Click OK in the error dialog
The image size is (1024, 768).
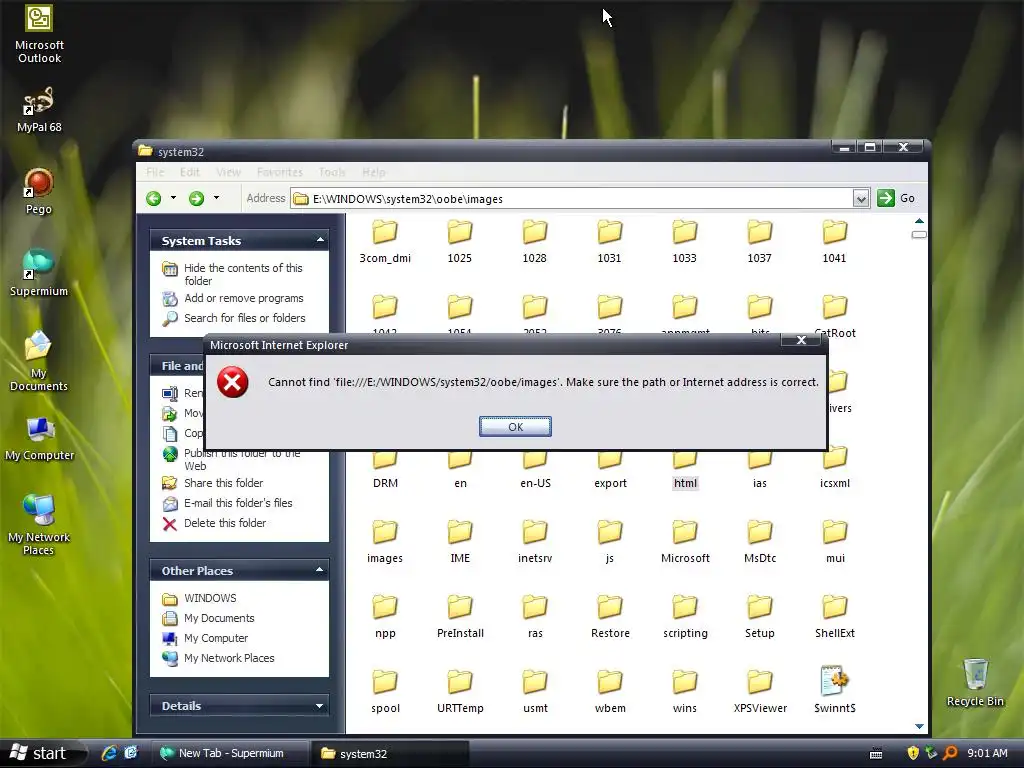(x=515, y=426)
